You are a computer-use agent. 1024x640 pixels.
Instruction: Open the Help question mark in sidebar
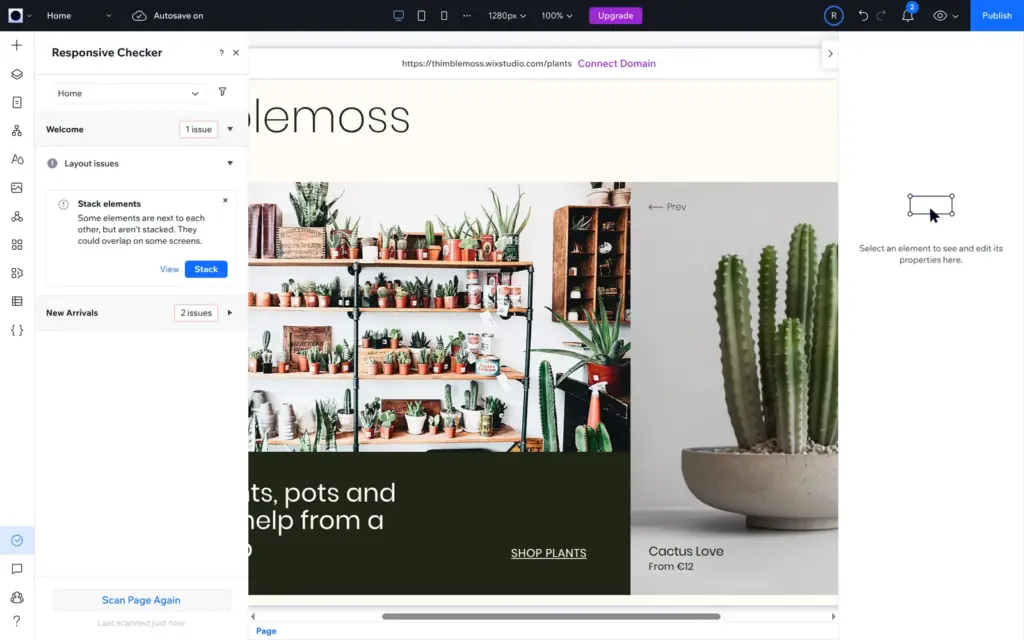[x=17, y=620]
